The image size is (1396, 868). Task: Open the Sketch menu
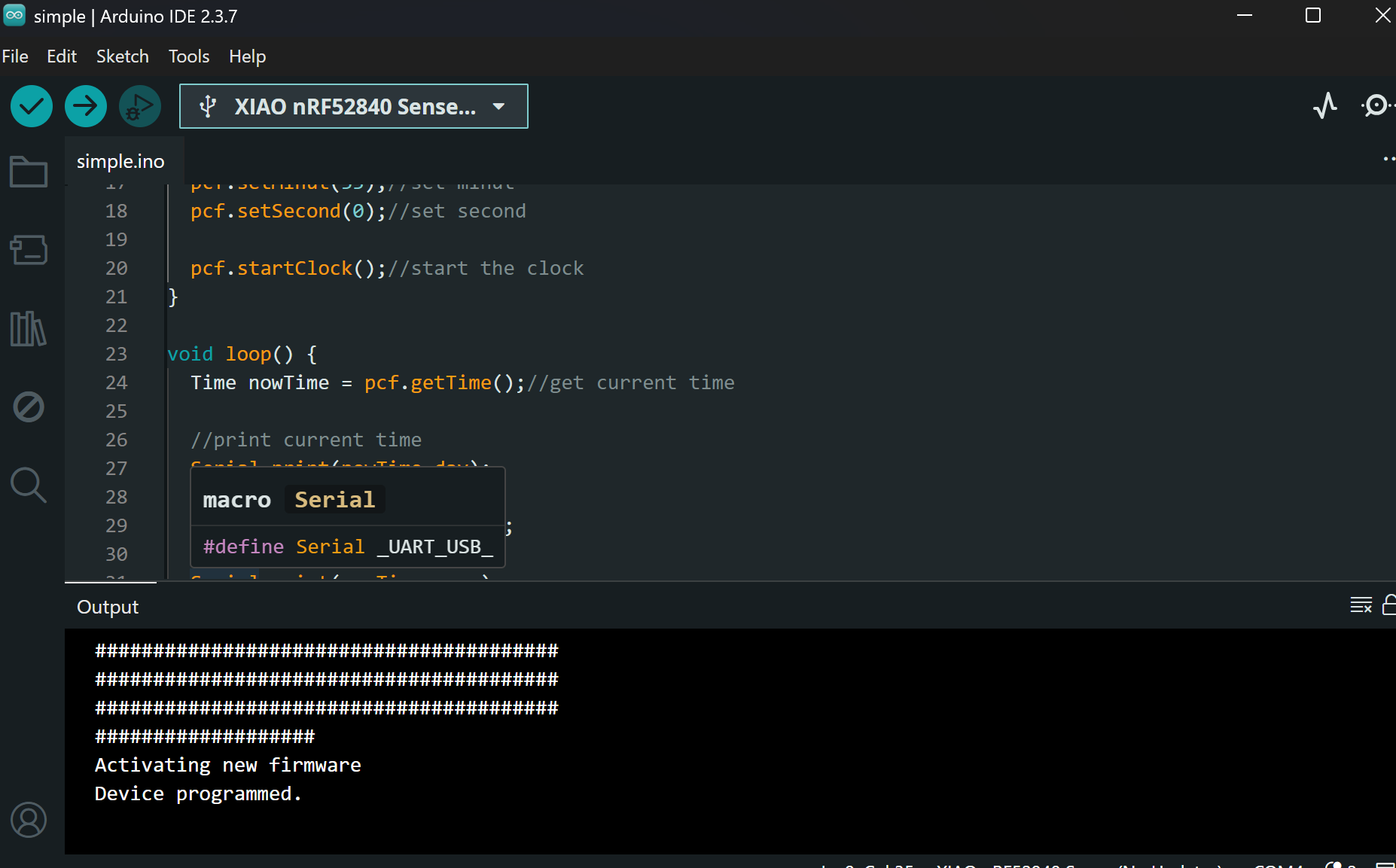123,56
